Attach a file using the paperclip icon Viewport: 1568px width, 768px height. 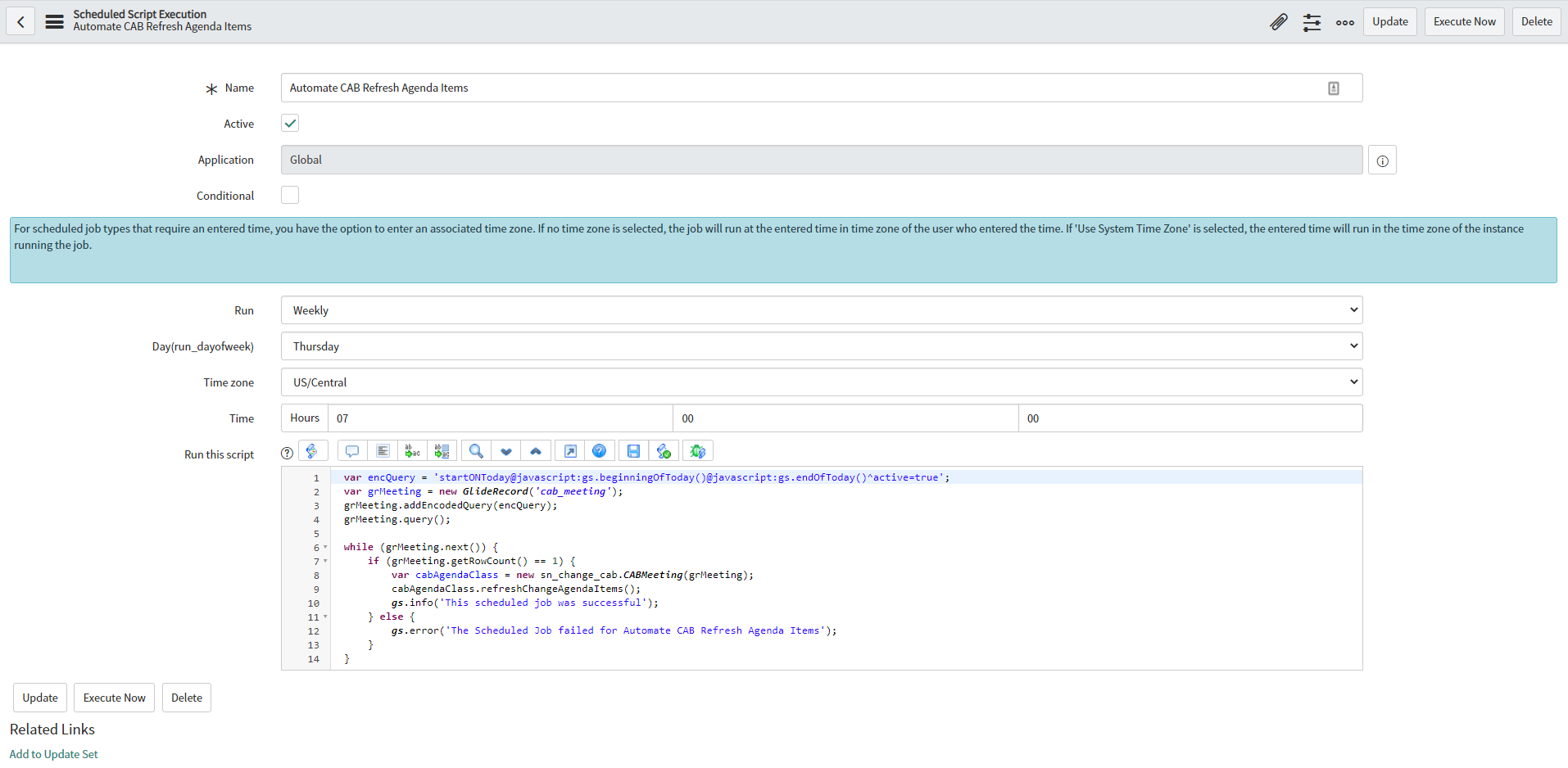1279,21
